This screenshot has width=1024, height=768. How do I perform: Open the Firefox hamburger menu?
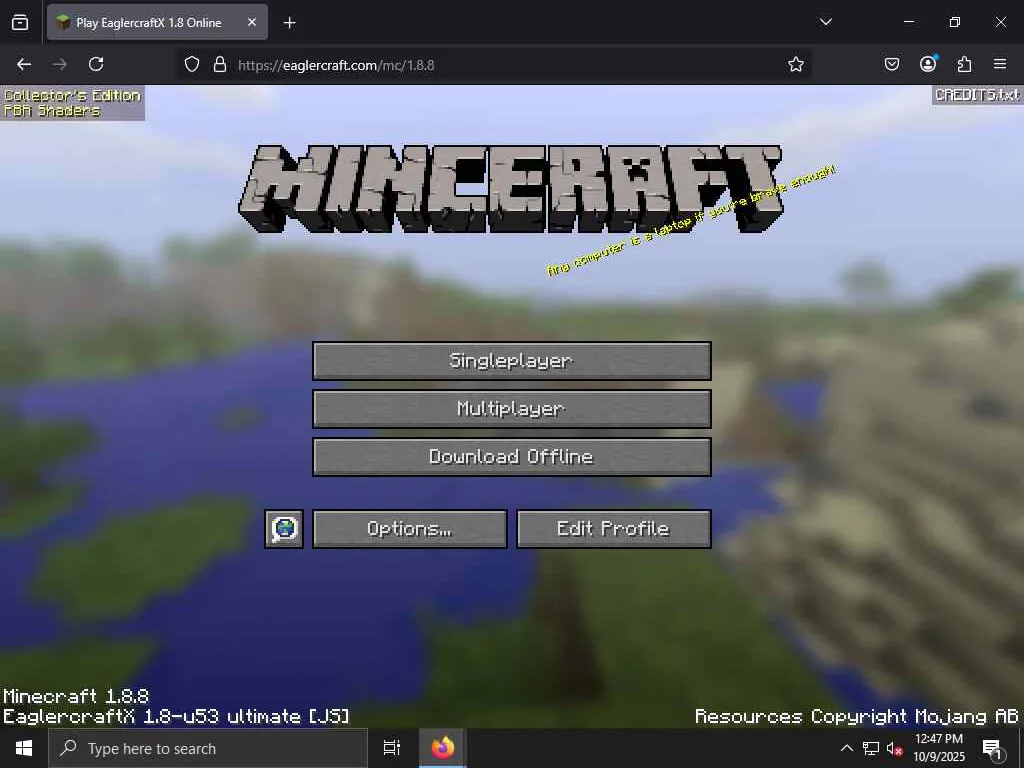(x=1000, y=64)
